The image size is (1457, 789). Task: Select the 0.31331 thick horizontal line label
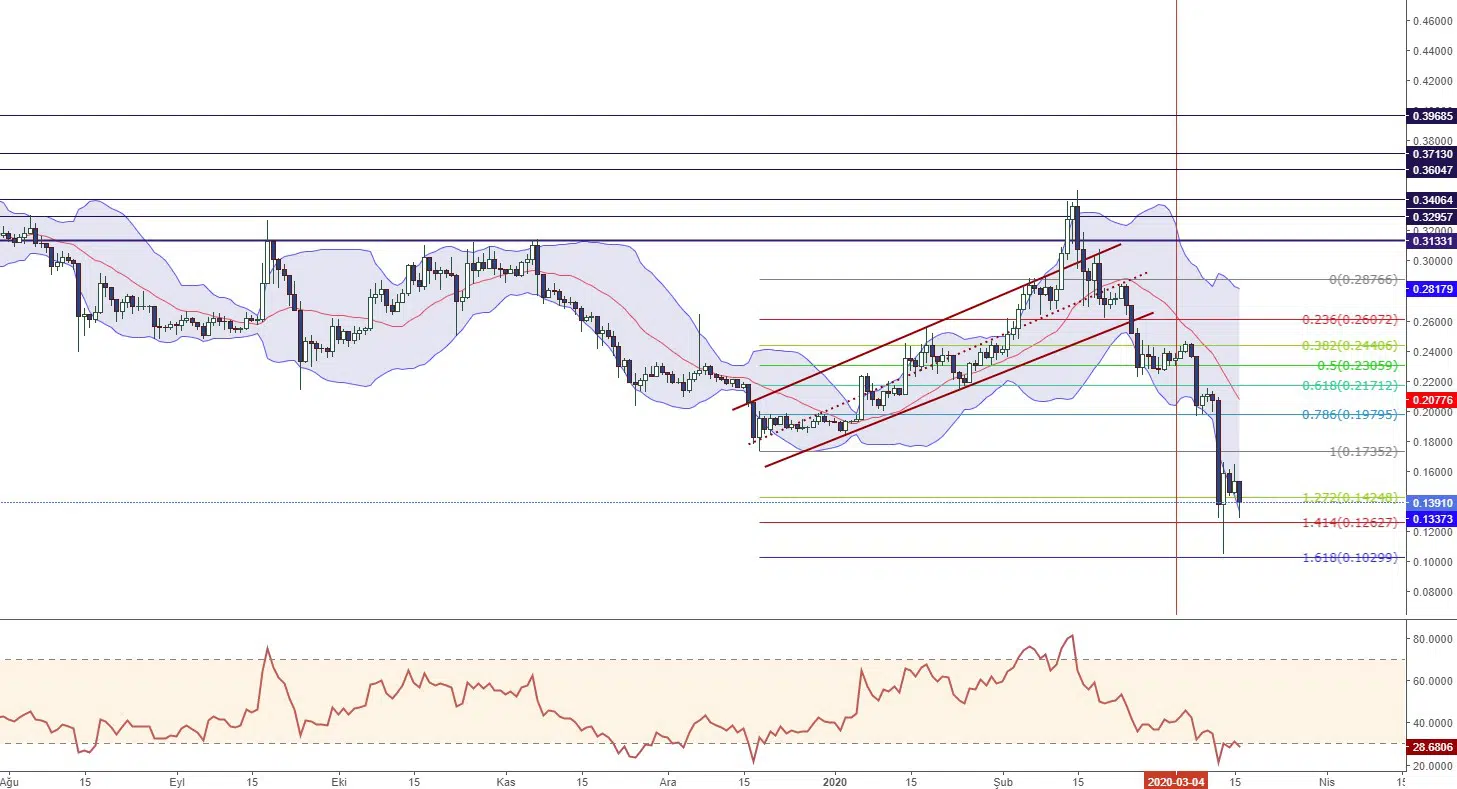1430,241
